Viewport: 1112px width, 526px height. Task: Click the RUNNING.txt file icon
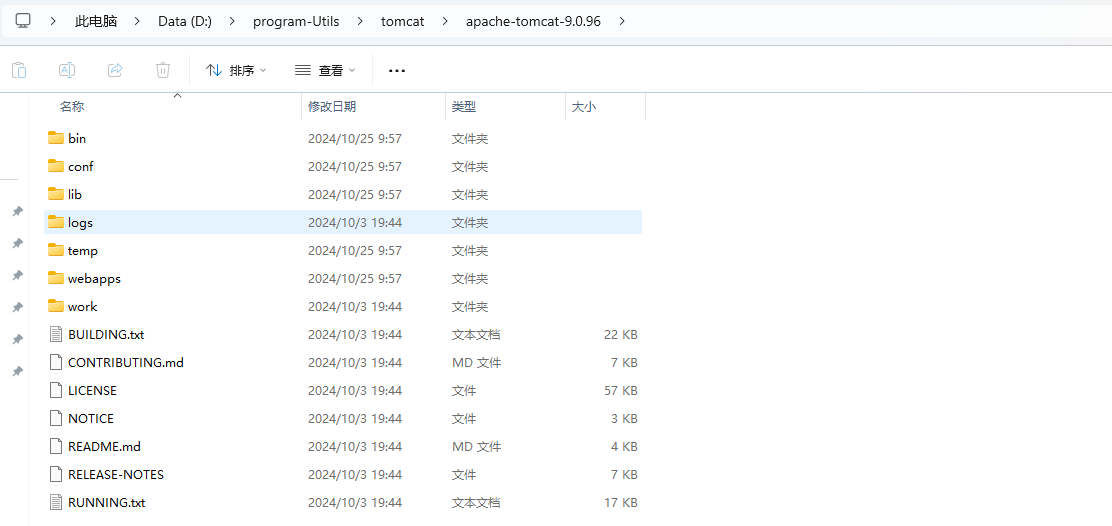[x=56, y=502]
